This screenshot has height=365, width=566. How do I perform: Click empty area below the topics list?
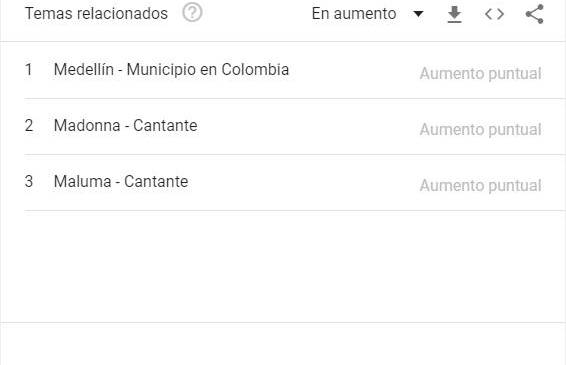283,266
